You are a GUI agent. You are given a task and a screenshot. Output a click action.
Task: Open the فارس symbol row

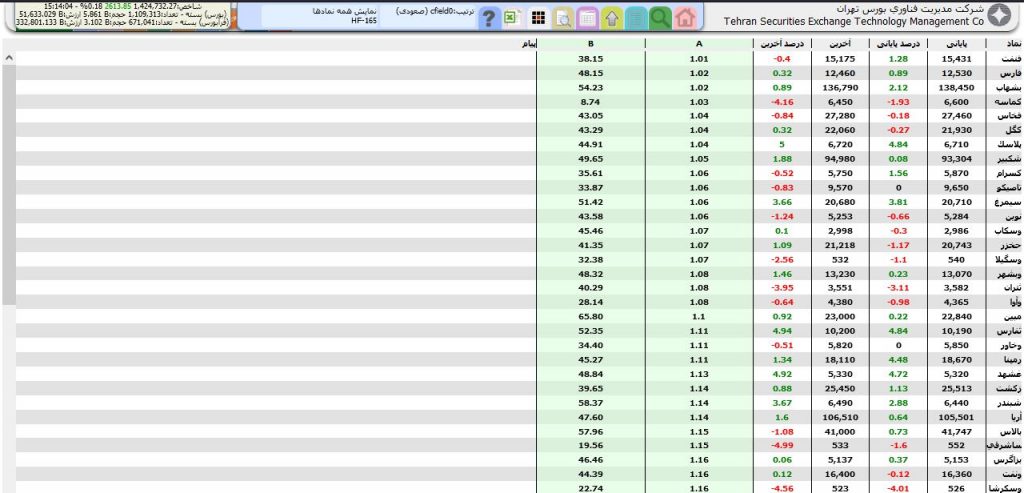pyautogui.click(x=1003, y=73)
